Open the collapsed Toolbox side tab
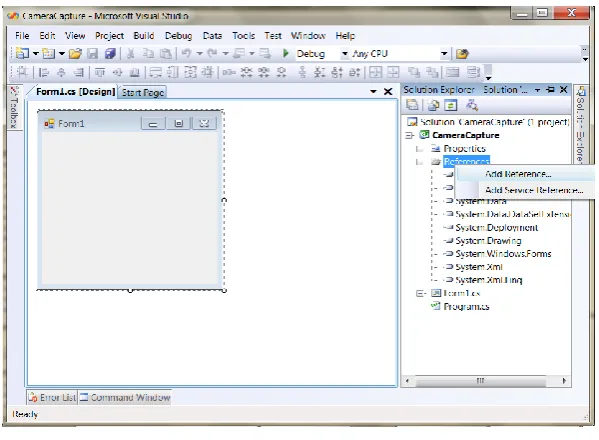The height and width of the screenshot is (440, 599). [14, 107]
